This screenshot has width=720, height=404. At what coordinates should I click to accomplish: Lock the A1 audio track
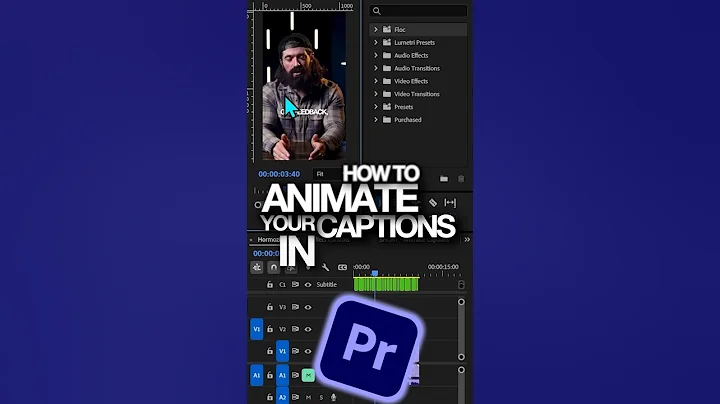[x=270, y=375]
